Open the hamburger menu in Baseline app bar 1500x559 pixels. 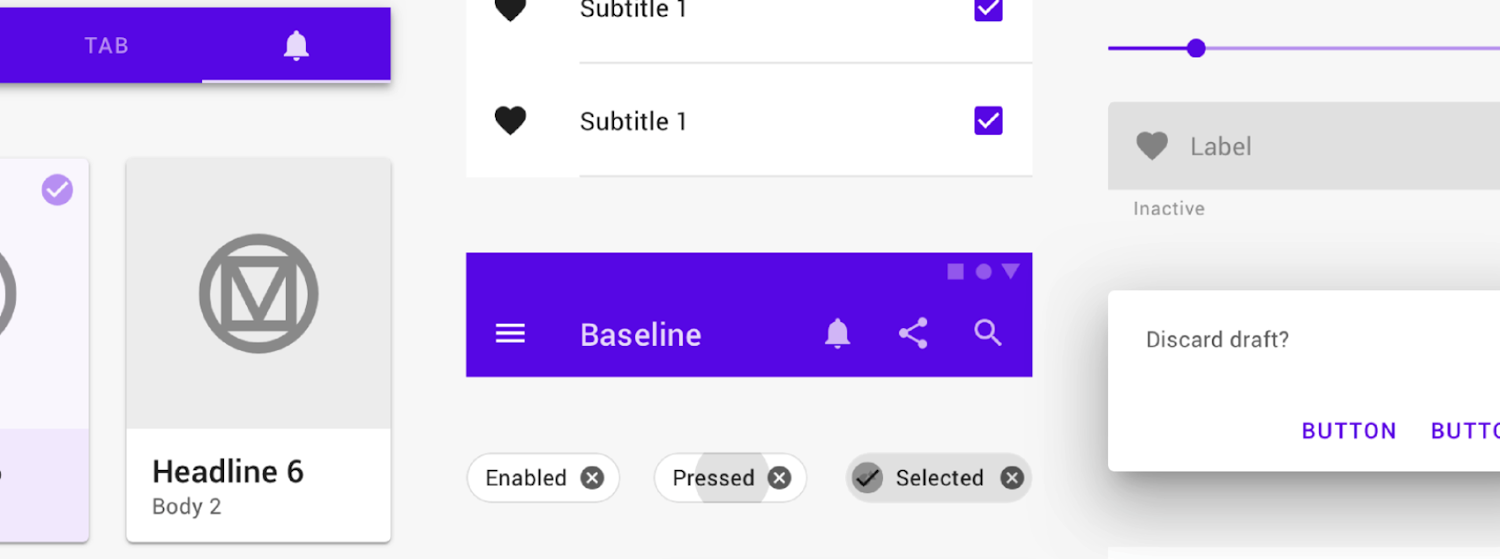click(510, 334)
